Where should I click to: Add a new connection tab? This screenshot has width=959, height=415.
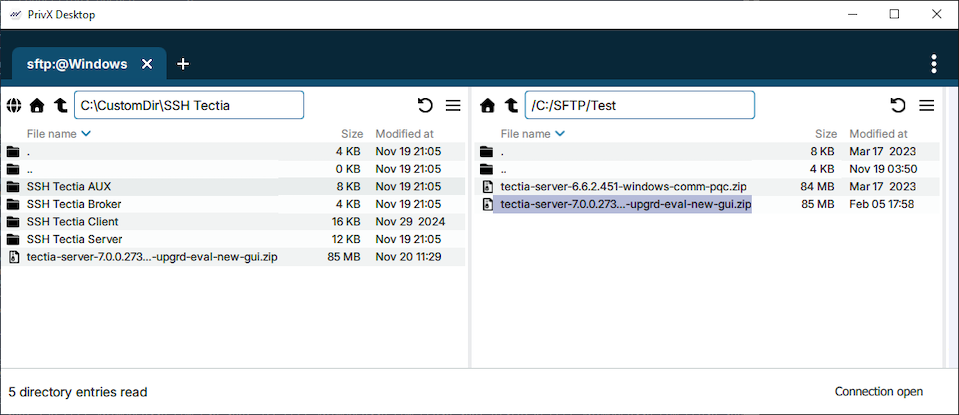pos(183,64)
